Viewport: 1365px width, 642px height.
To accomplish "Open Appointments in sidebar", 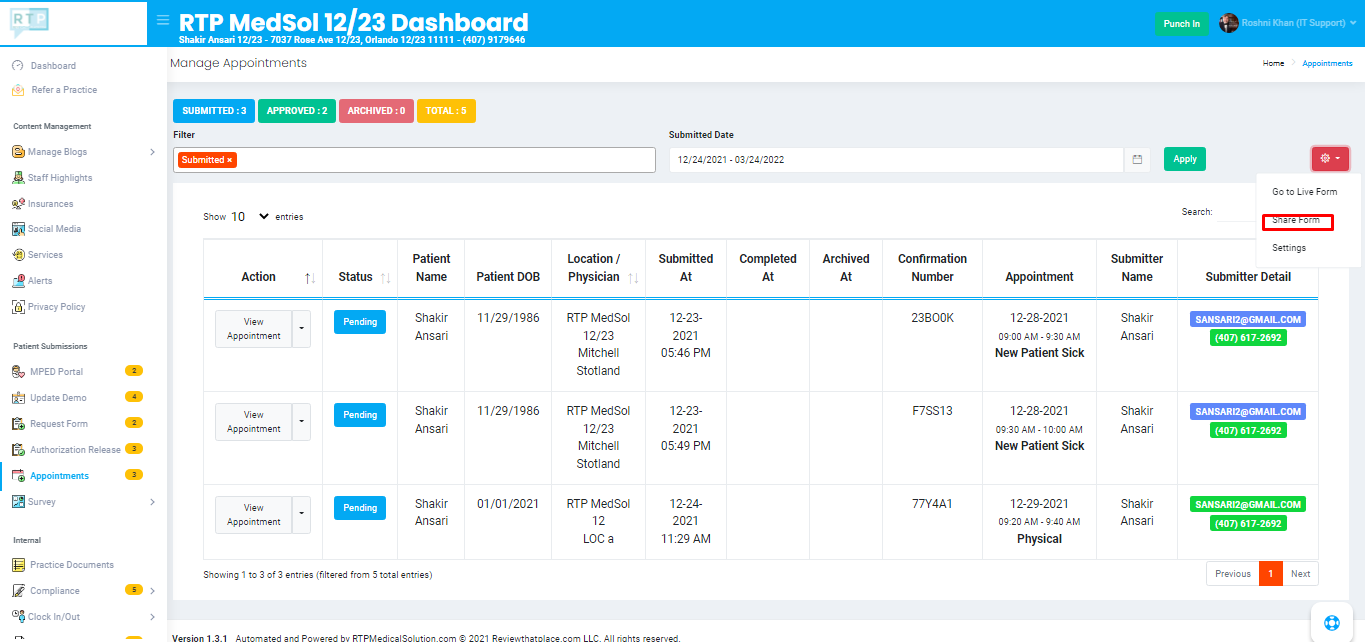I will tap(59, 476).
